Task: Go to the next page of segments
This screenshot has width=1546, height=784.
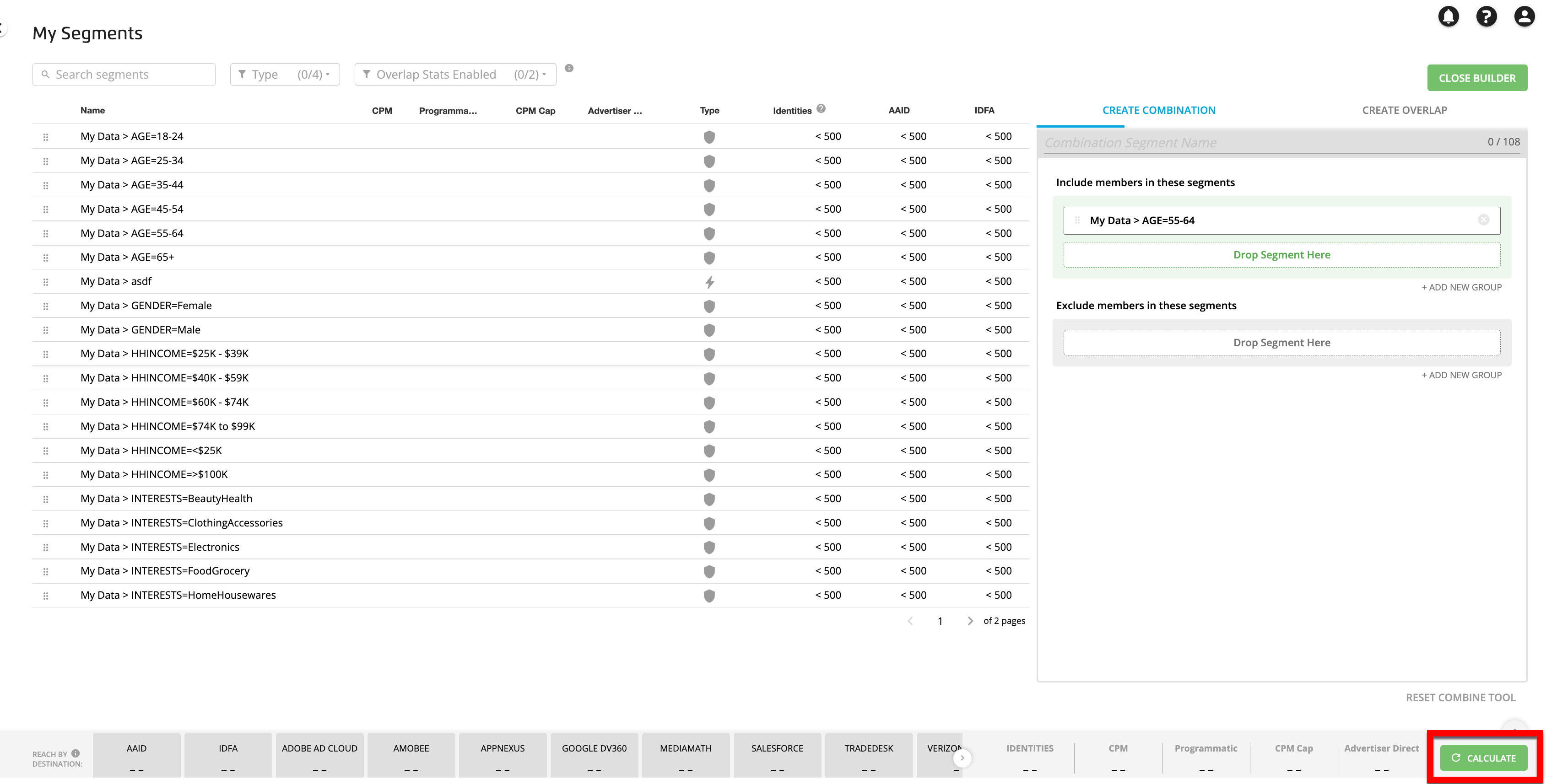Action: point(970,621)
